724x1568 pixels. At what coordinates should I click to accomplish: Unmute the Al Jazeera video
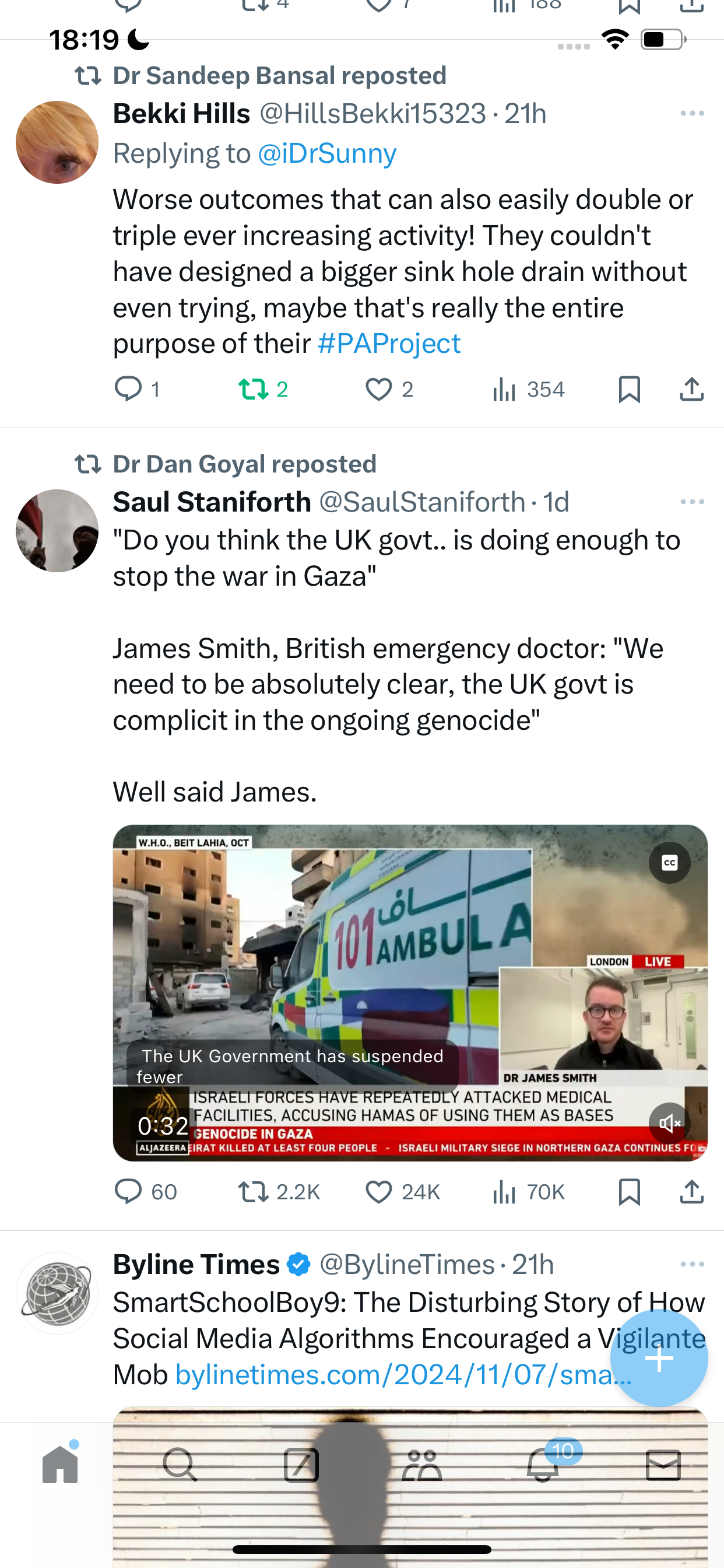pos(669,1123)
